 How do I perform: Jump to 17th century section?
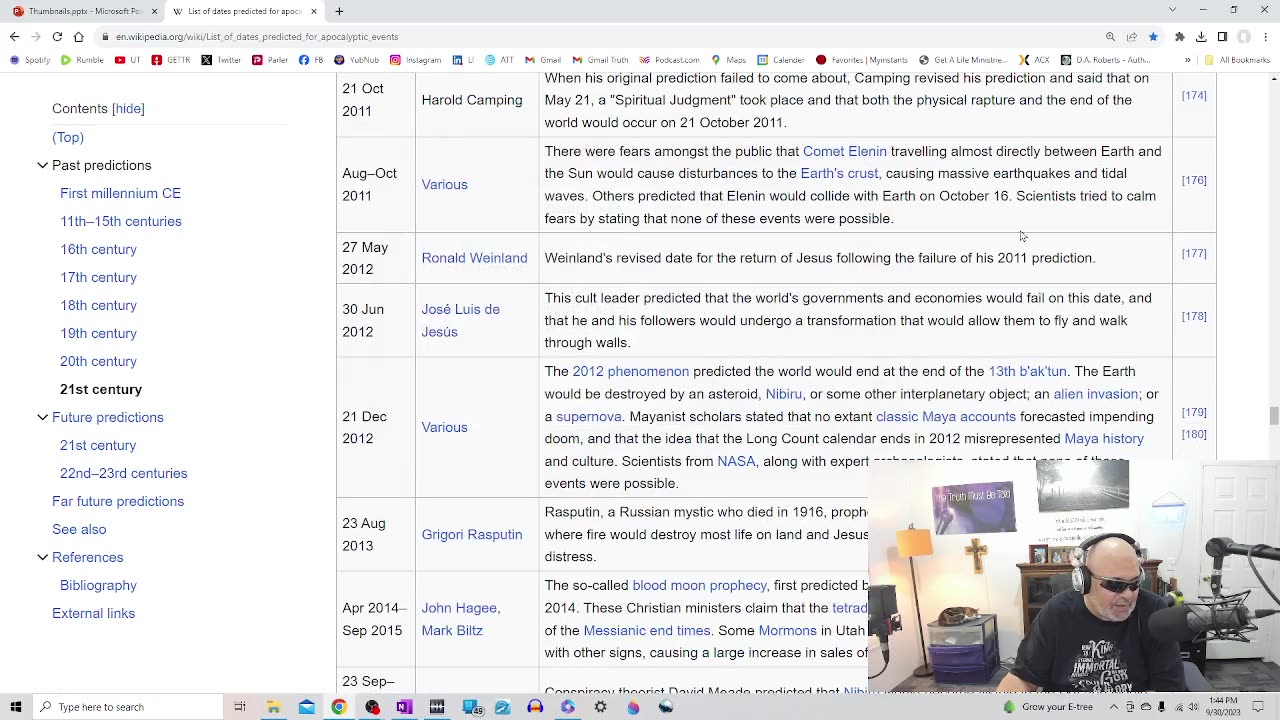point(98,277)
